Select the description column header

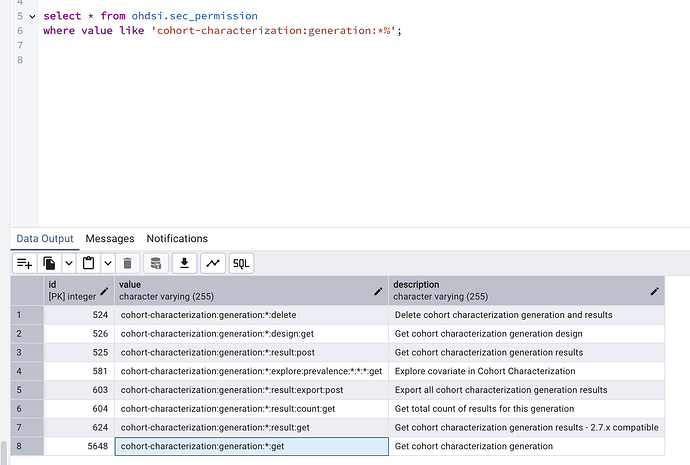click(x=527, y=291)
